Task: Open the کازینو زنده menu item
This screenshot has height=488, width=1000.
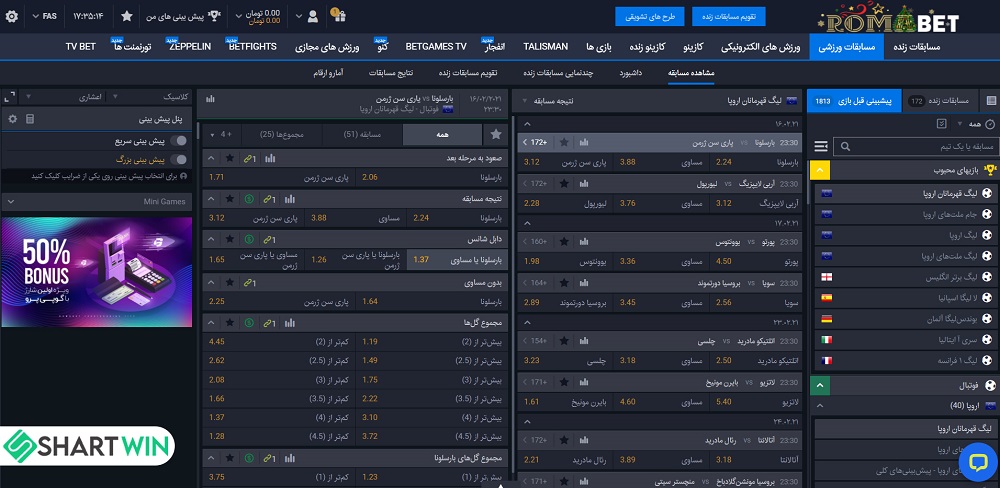Action: (x=648, y=47)
